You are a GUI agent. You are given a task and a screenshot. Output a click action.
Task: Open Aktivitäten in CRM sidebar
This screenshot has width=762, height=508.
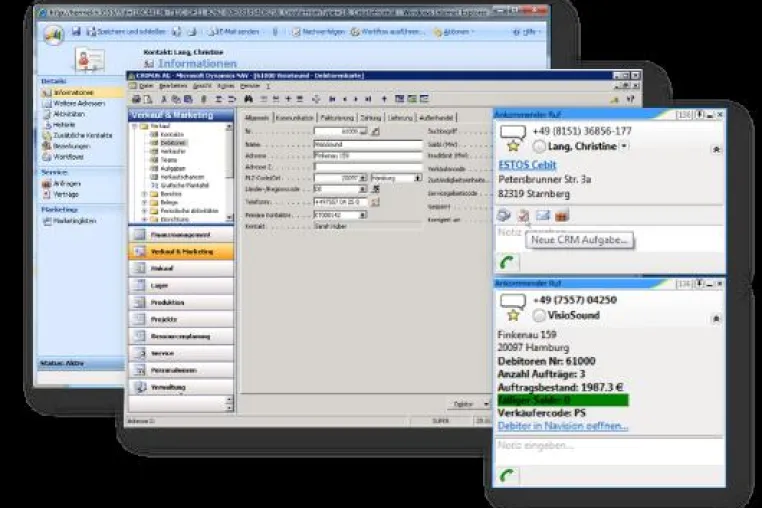coord(69,114)
